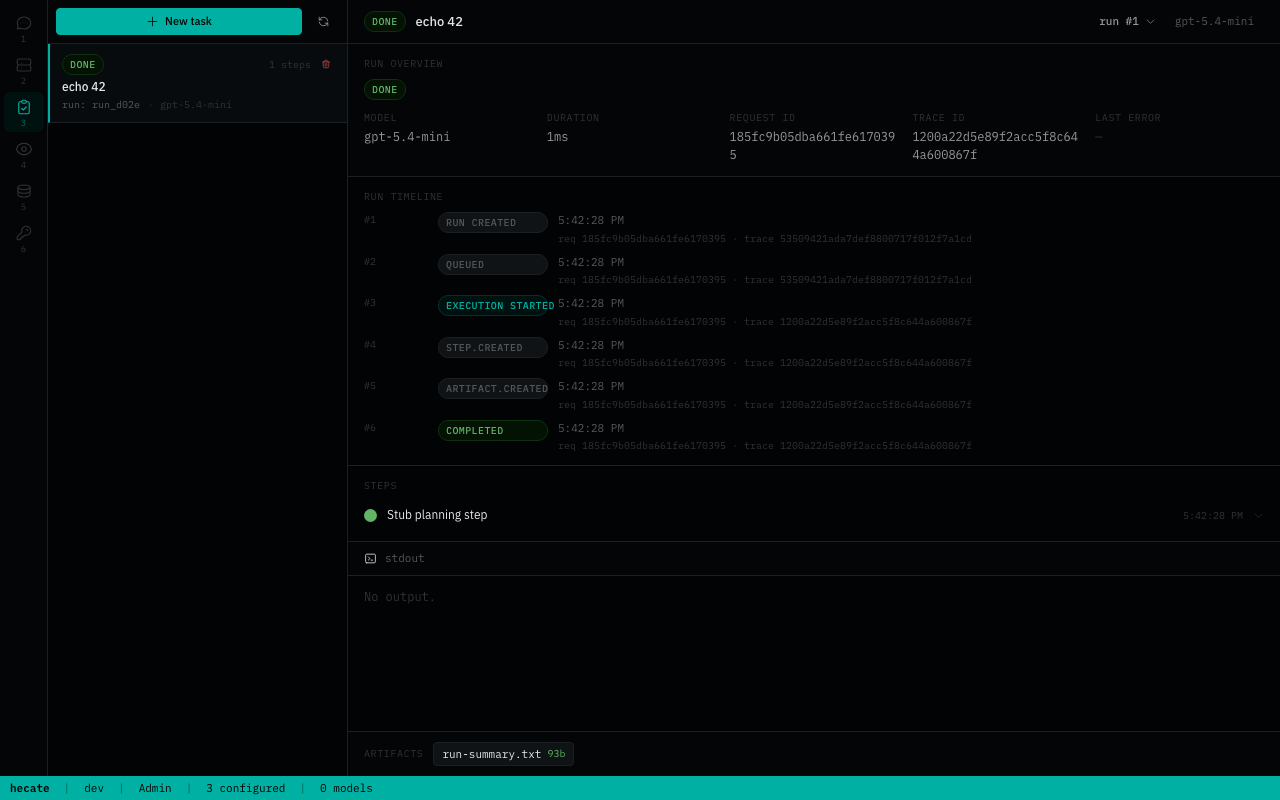The image size is (1280, 800).
Task: Click the DONE badge in task list
Action: point(83,64)
